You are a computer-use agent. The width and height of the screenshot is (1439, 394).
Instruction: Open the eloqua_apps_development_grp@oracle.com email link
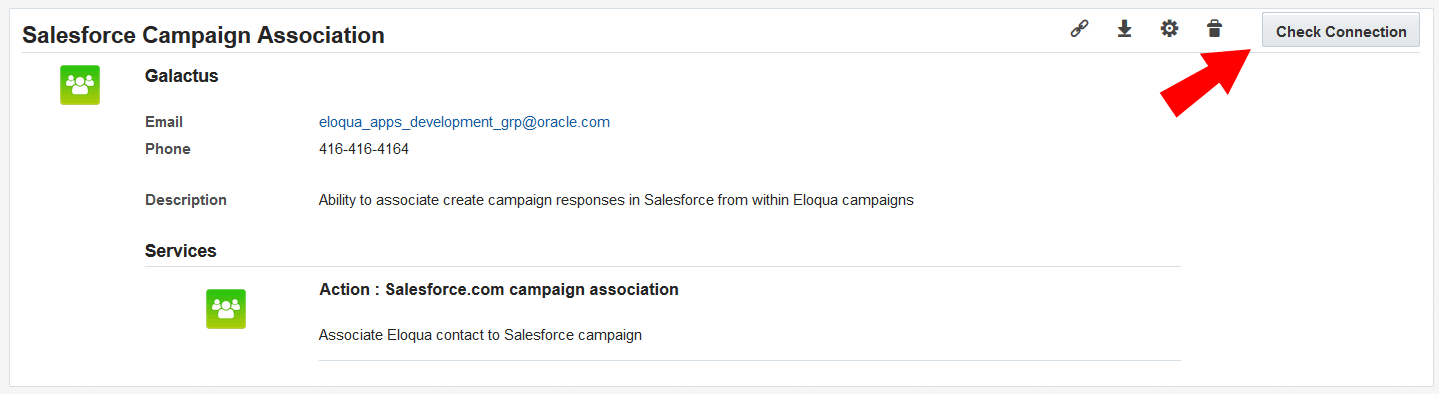[x=464, y=122]
